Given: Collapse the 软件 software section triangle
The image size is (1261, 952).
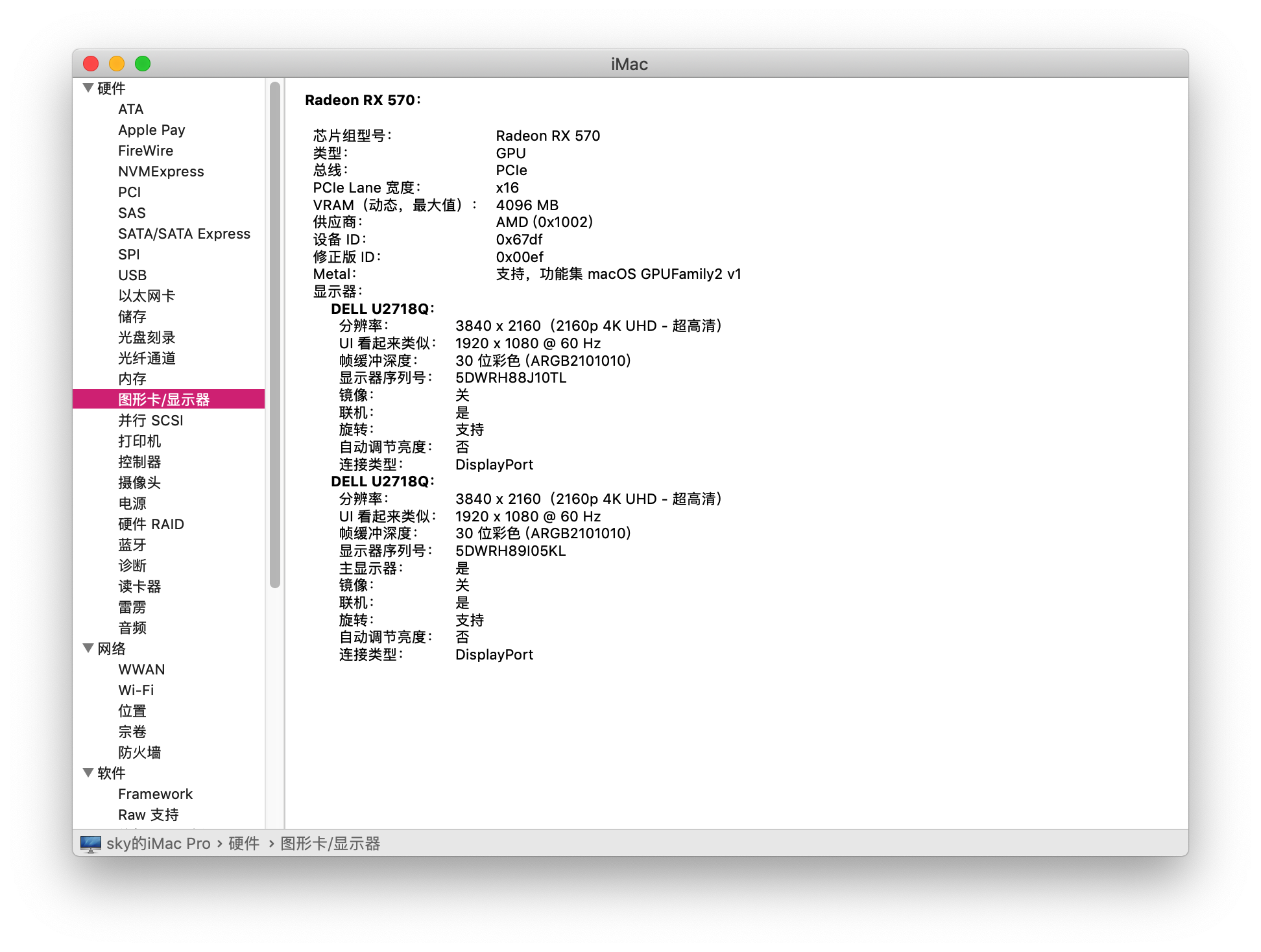Looking at the screenshot, I should [88, 772].
